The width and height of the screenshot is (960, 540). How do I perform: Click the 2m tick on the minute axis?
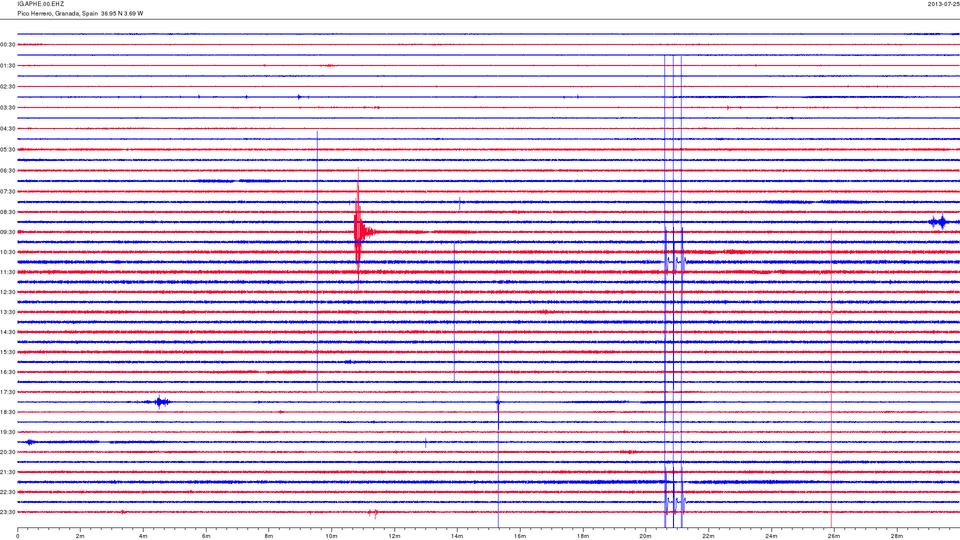click(80, 536)
